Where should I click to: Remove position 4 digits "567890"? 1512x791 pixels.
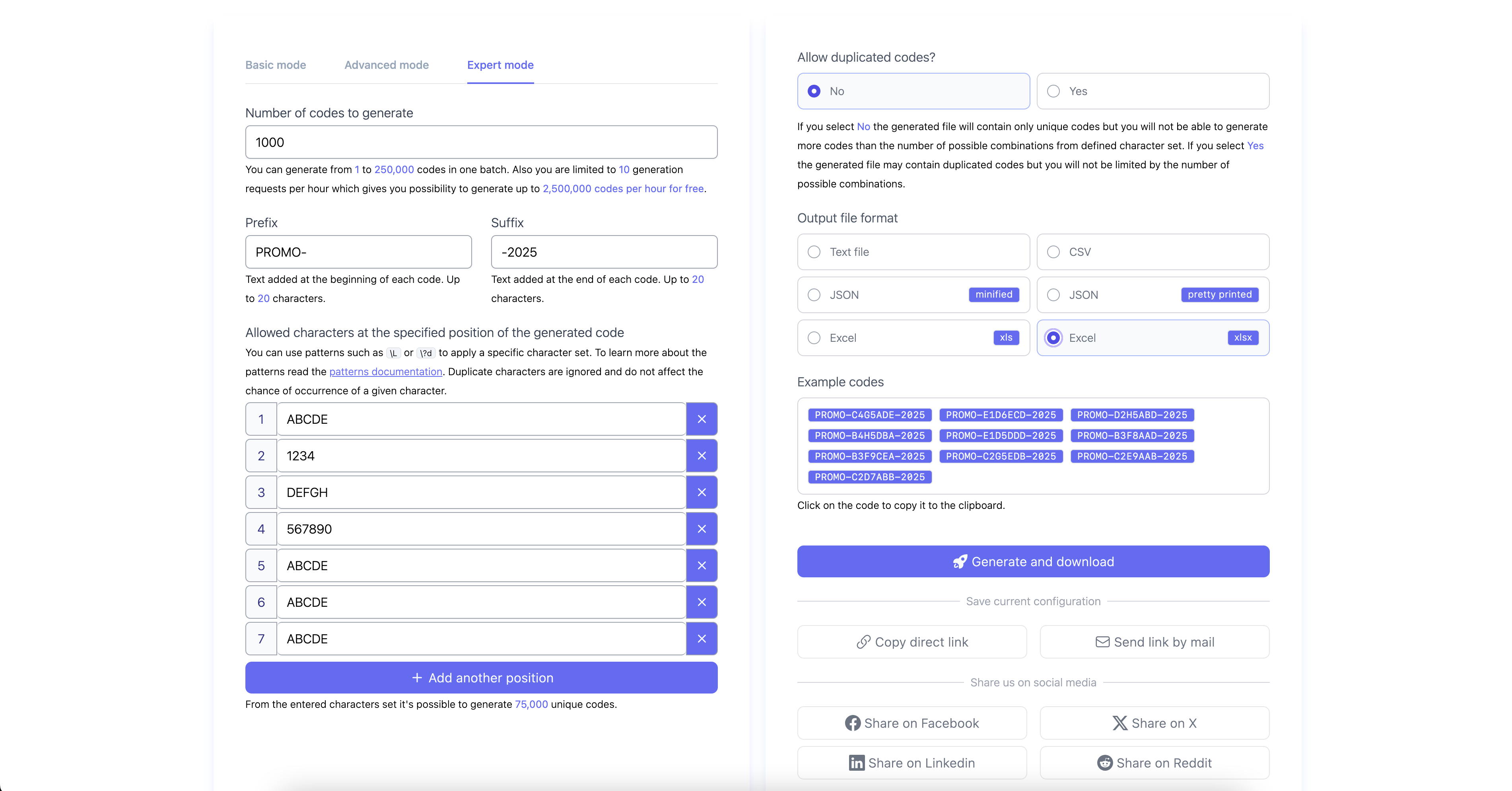(702, 528)
